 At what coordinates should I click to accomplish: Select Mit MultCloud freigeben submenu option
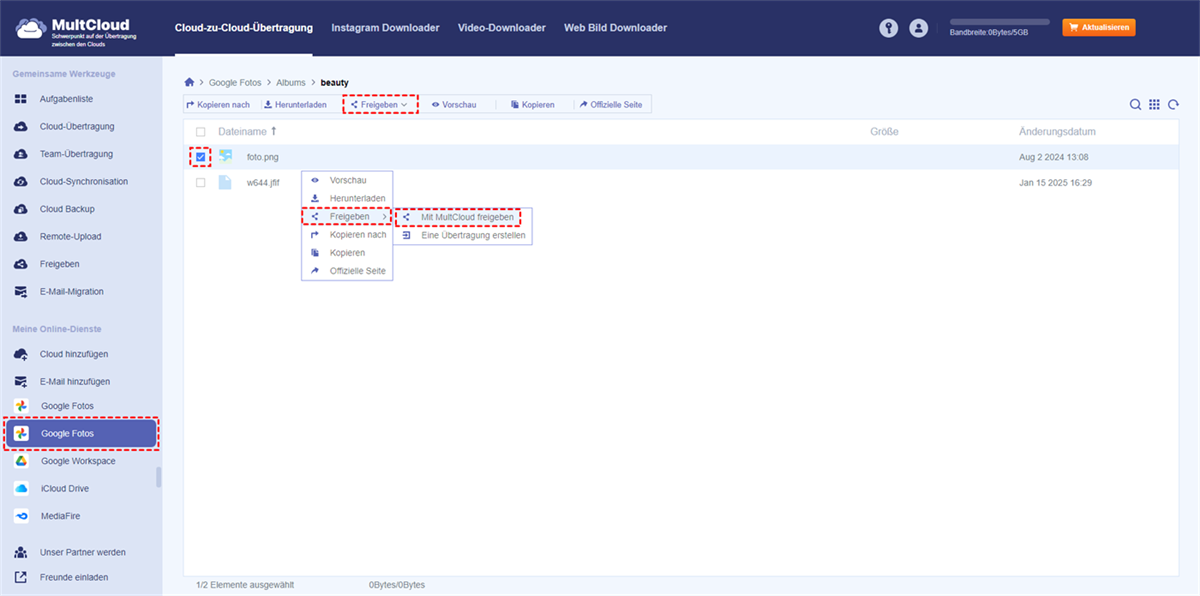click(463, 217)
